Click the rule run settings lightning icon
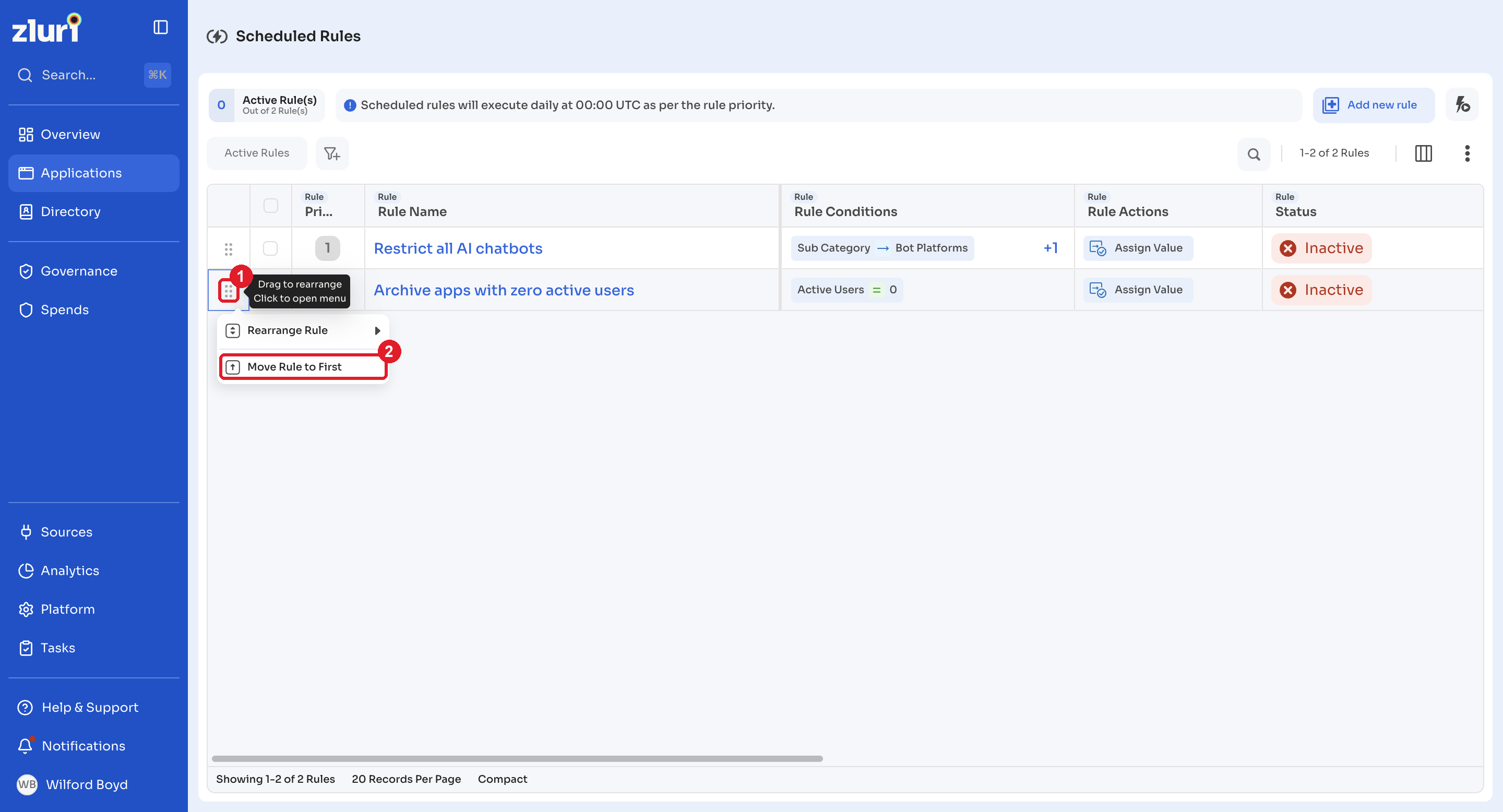Image resolution: width=1503 pixels, height=812 pixels. pos(1462,105)
